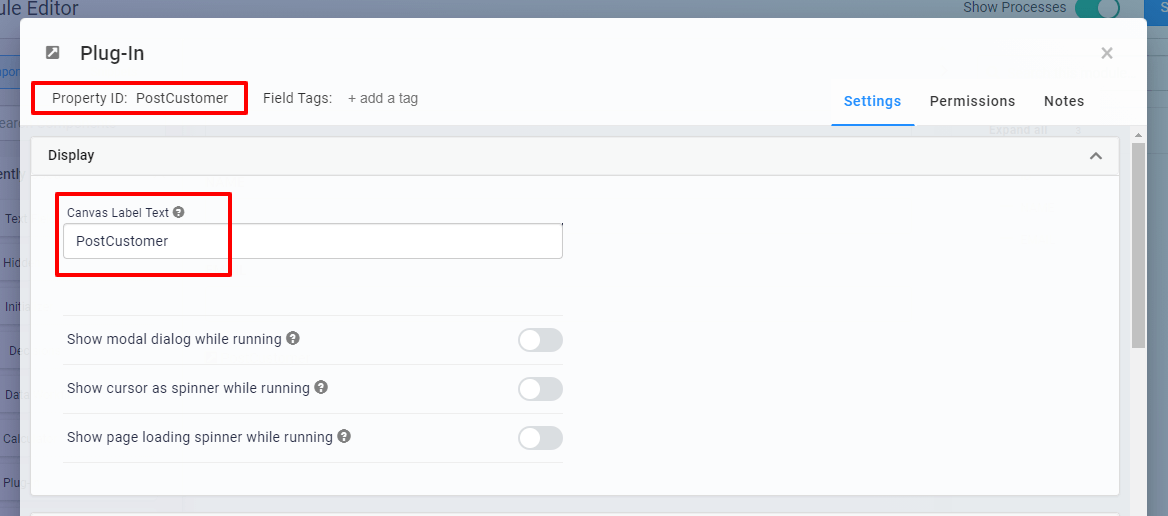Enable Show page loading spinner while running
The image size is (1168, 516).
pos(540,438)
